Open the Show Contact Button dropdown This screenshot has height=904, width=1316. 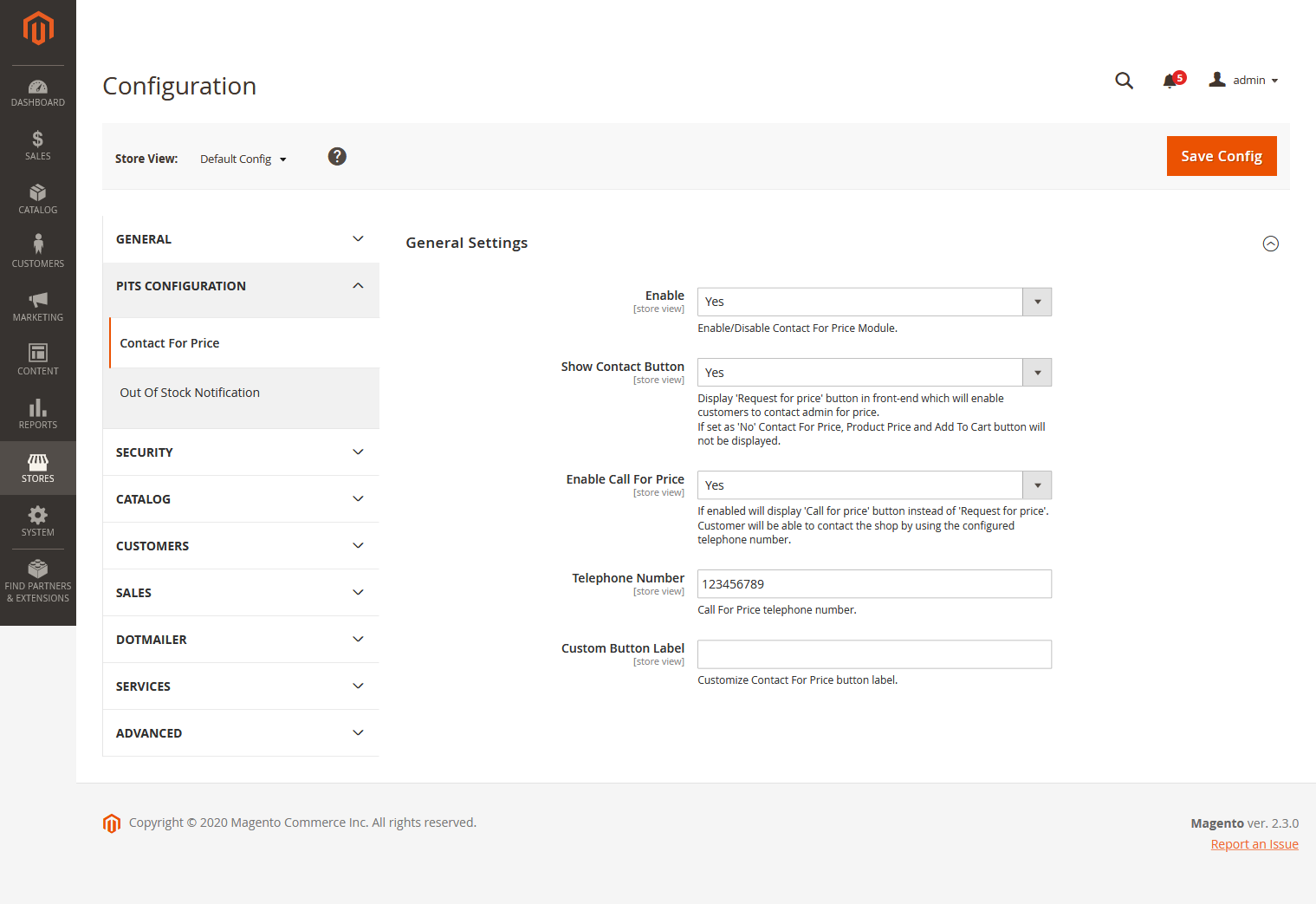873,373
